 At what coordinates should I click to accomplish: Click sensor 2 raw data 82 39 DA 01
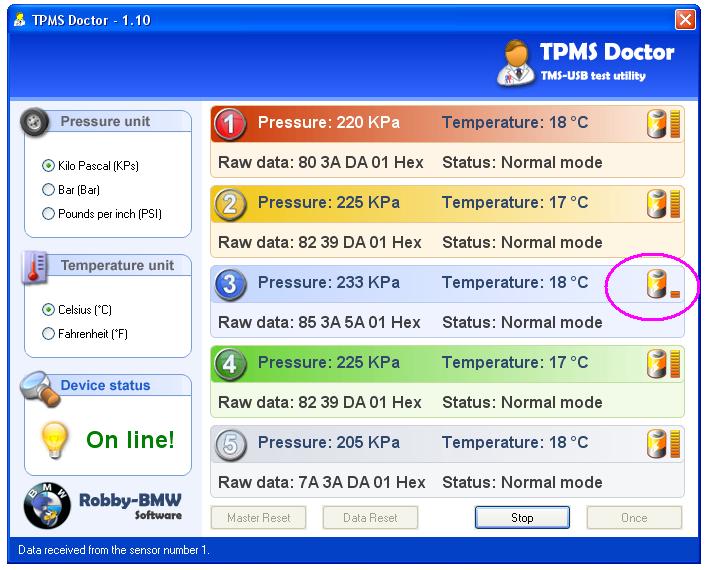[320, 242]
